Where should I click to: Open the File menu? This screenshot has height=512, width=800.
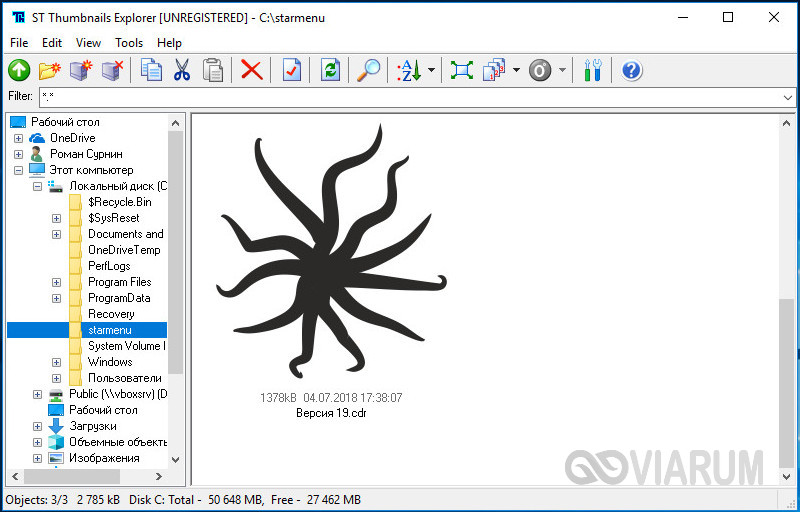coord(19,43)
